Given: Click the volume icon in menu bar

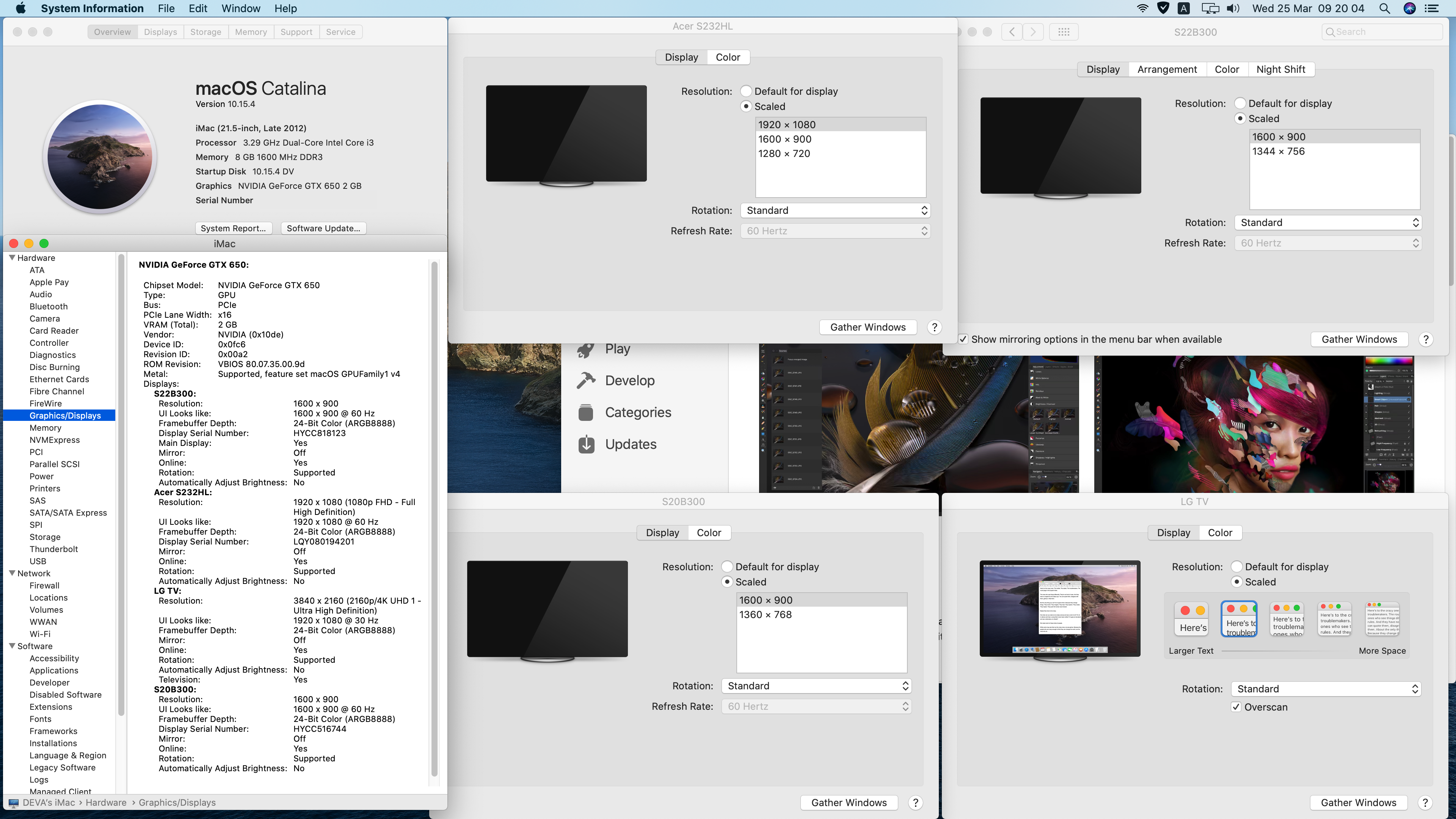Looking at the screenshot, I should (1233, 8).
